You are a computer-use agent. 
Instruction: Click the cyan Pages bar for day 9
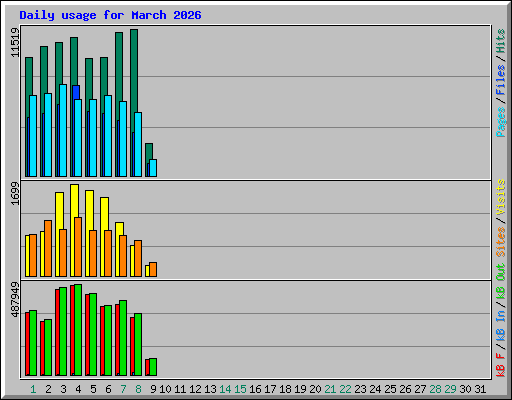[153, 168]
